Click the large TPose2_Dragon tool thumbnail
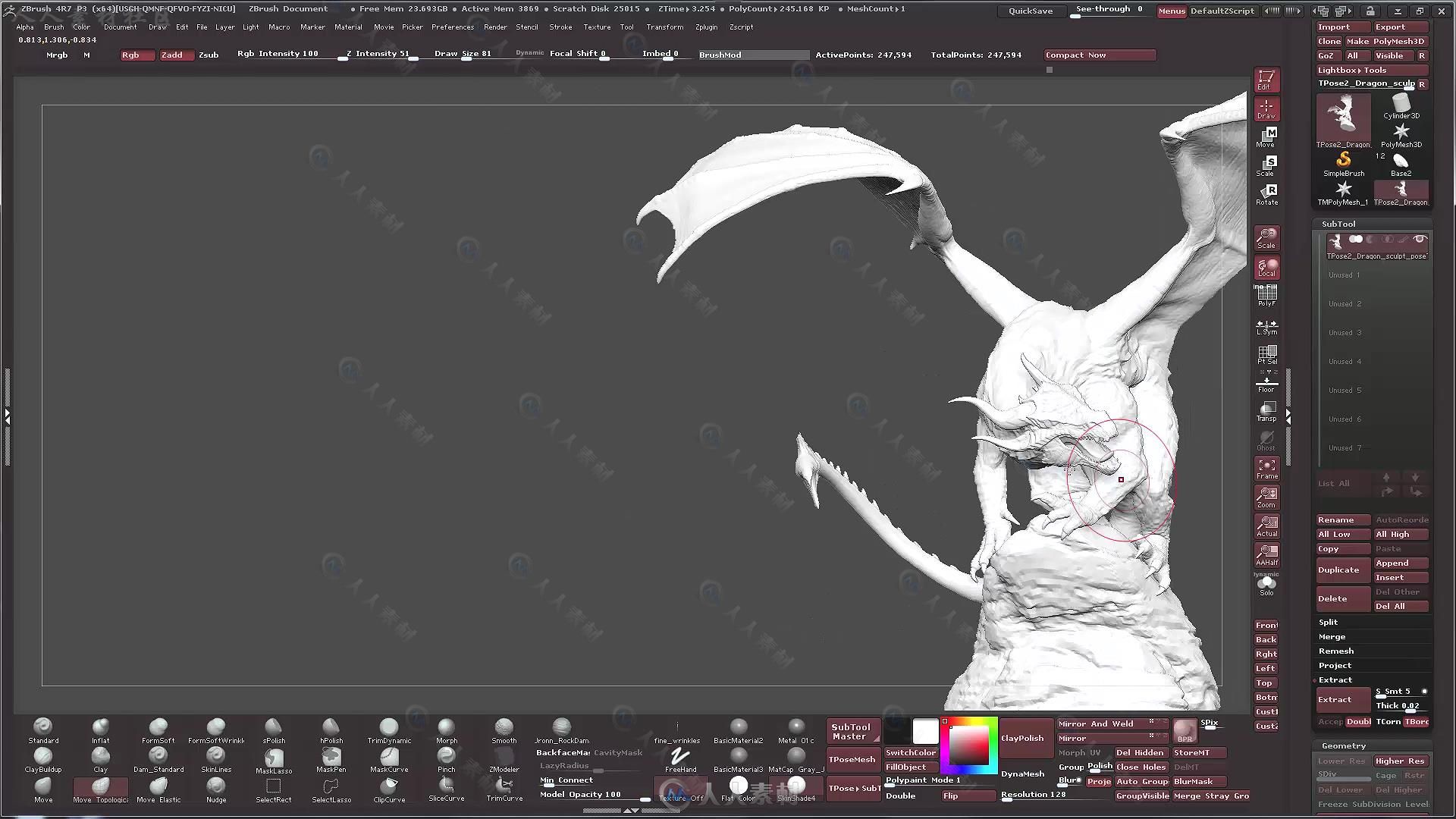The height and width of the screenshot is (819, 1456). tap(1343, 121)
